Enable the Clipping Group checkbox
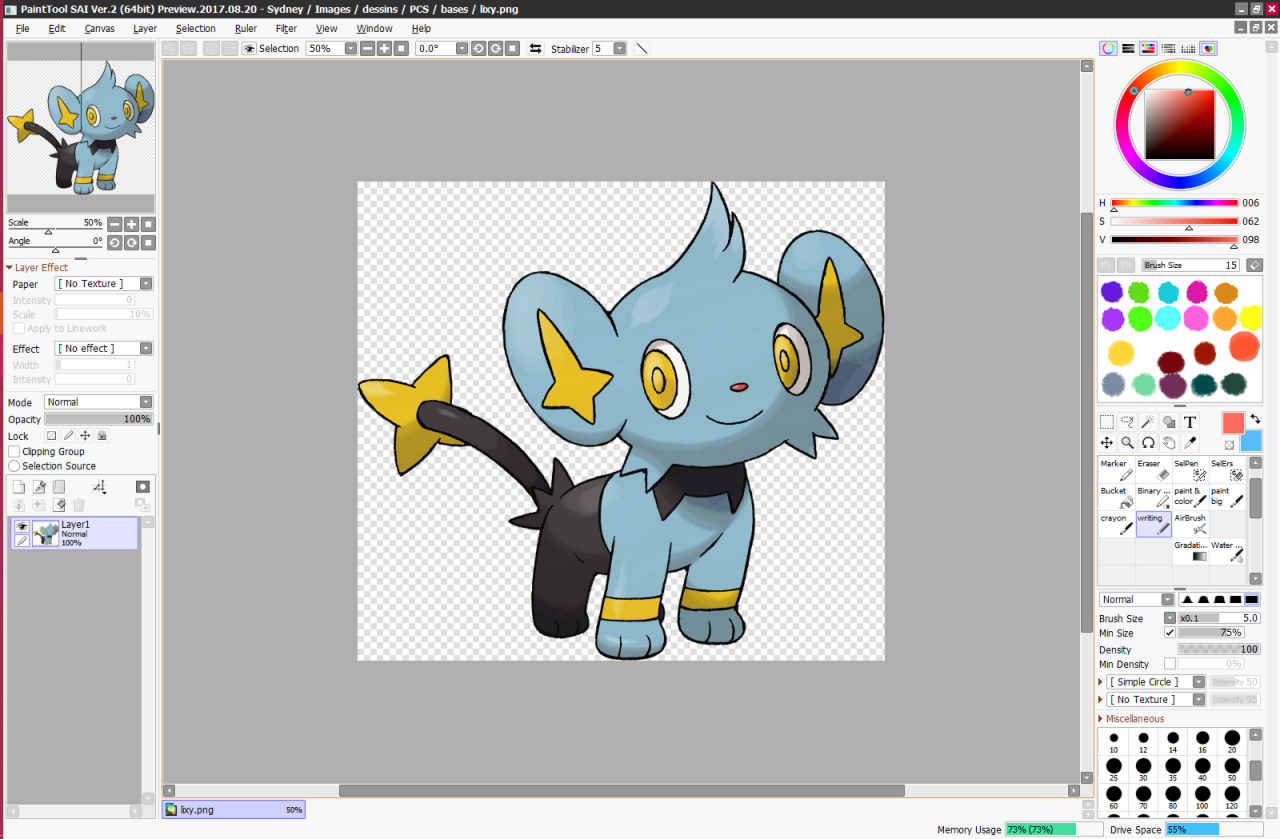This screenshot has width=1280, height=839. coord(14,452)
